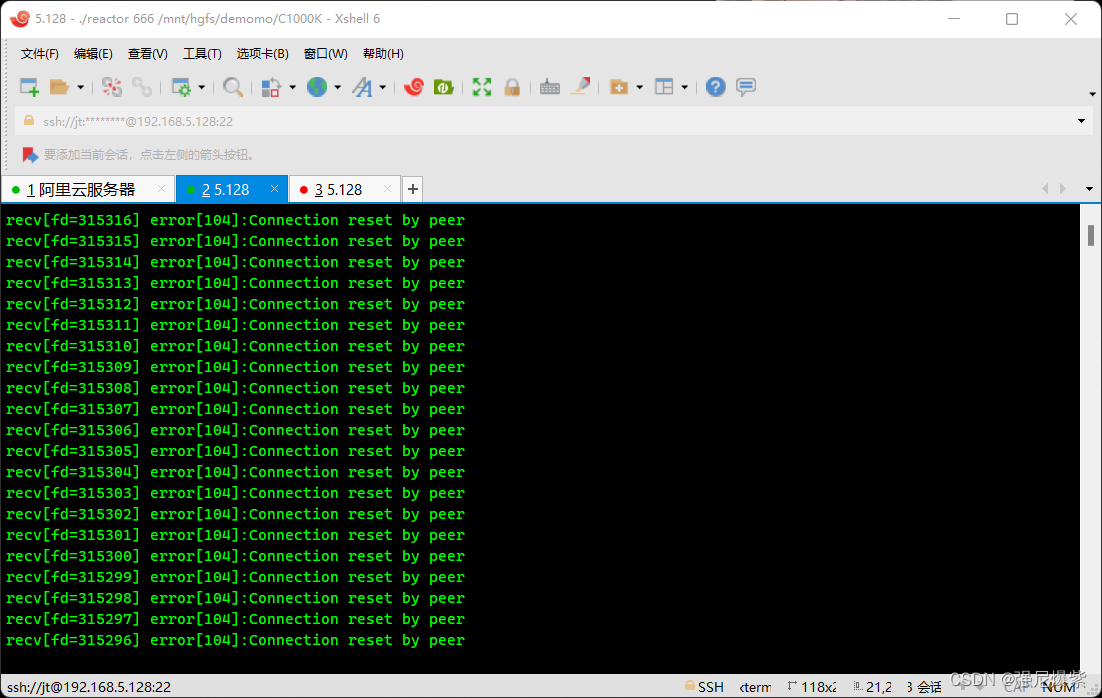Click the Find magnifier icon
The height and width of the screenshot is (698, 1102).
[x=233, y=87]
